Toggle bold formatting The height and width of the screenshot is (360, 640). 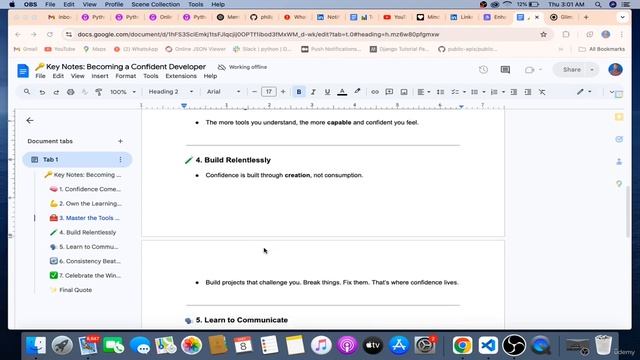tap(299, 92)
